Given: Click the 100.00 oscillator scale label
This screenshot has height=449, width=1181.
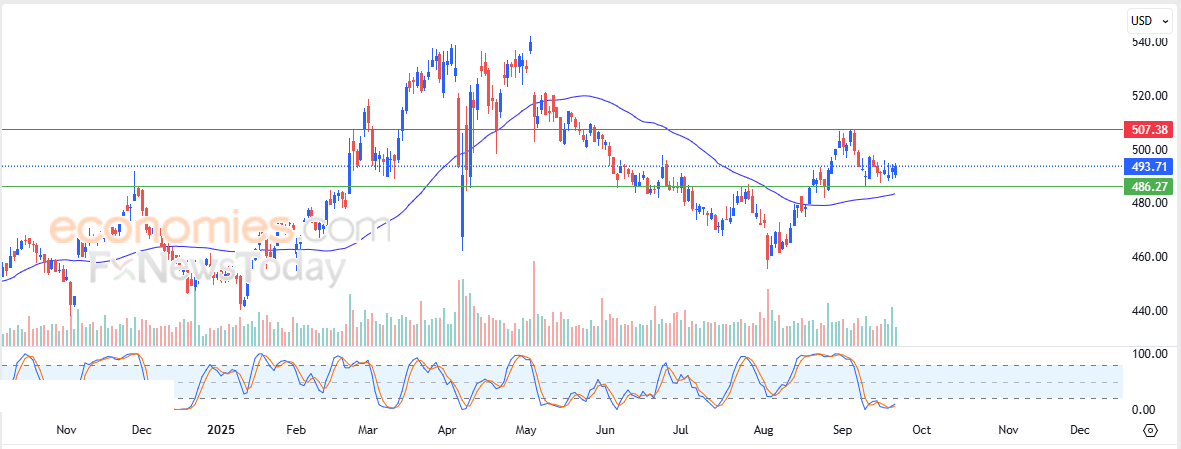Looking at the screenshot, I should (x=1149, y=353).
